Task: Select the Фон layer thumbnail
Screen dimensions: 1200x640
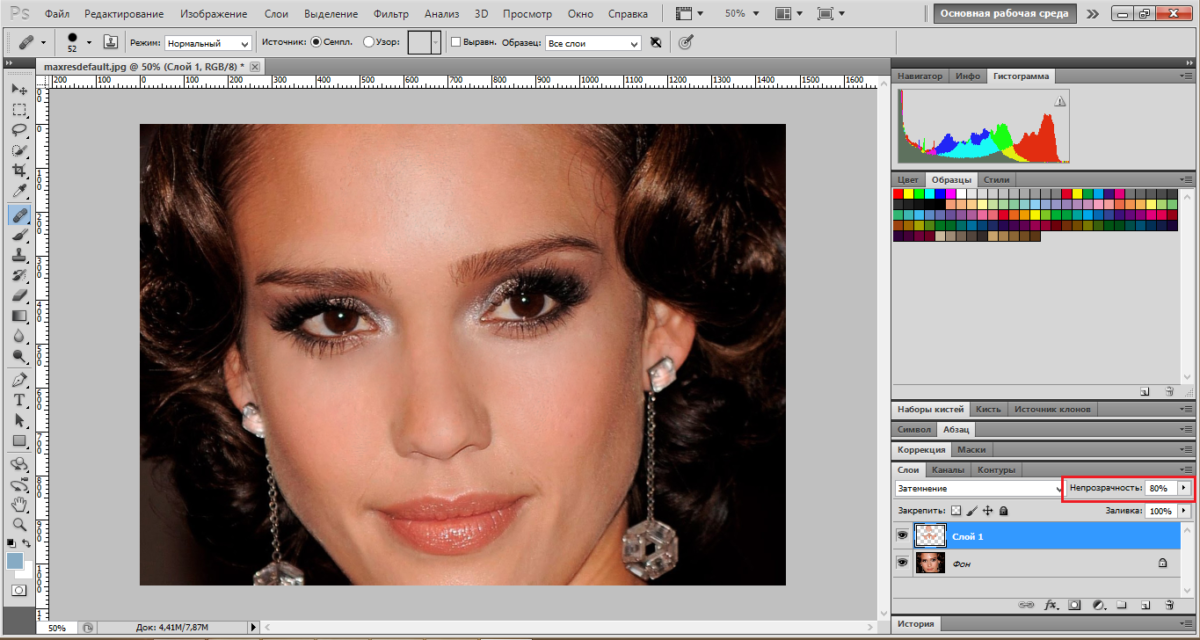Action: [930, 563]
